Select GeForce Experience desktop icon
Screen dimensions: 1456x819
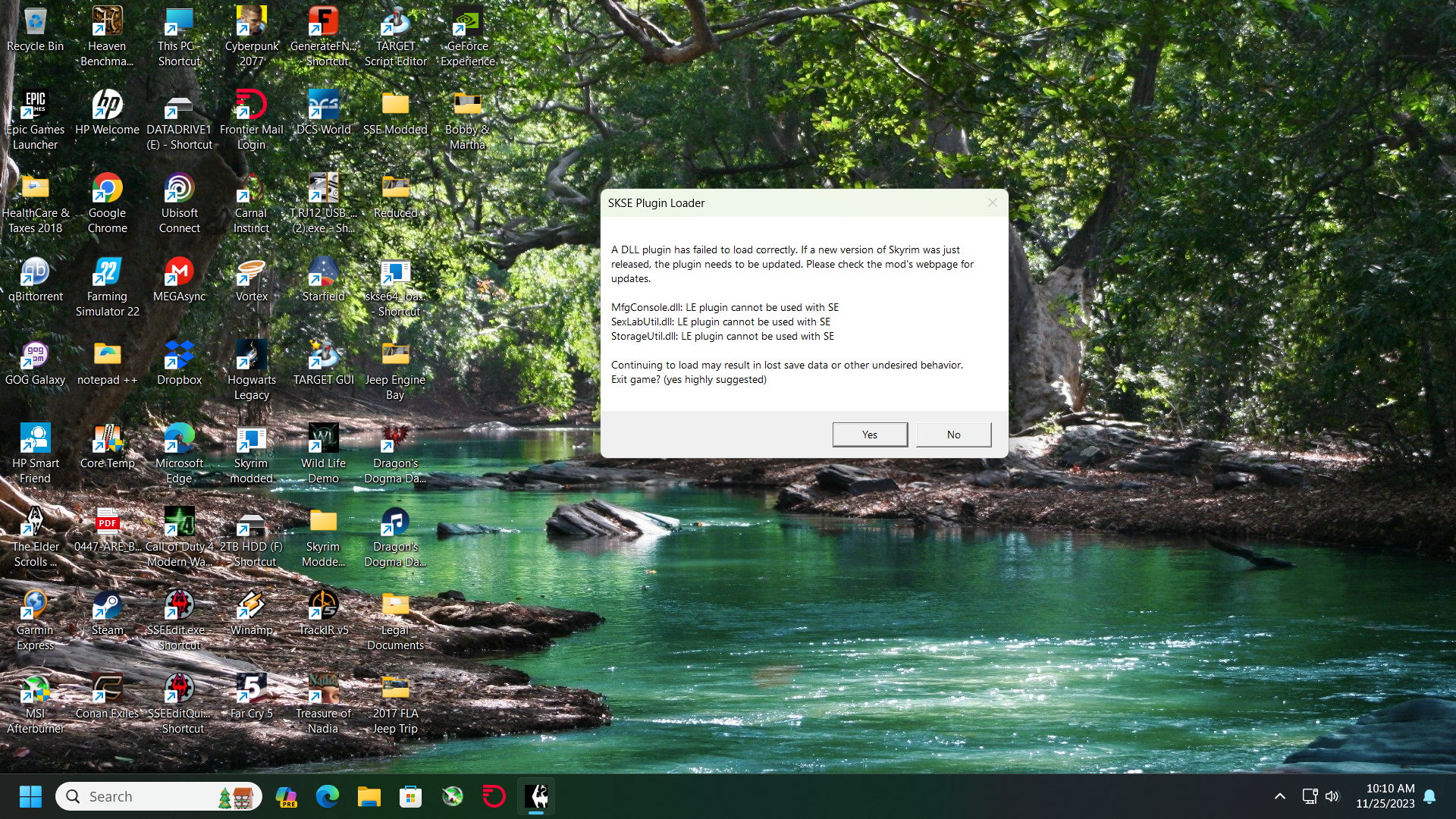467,36
